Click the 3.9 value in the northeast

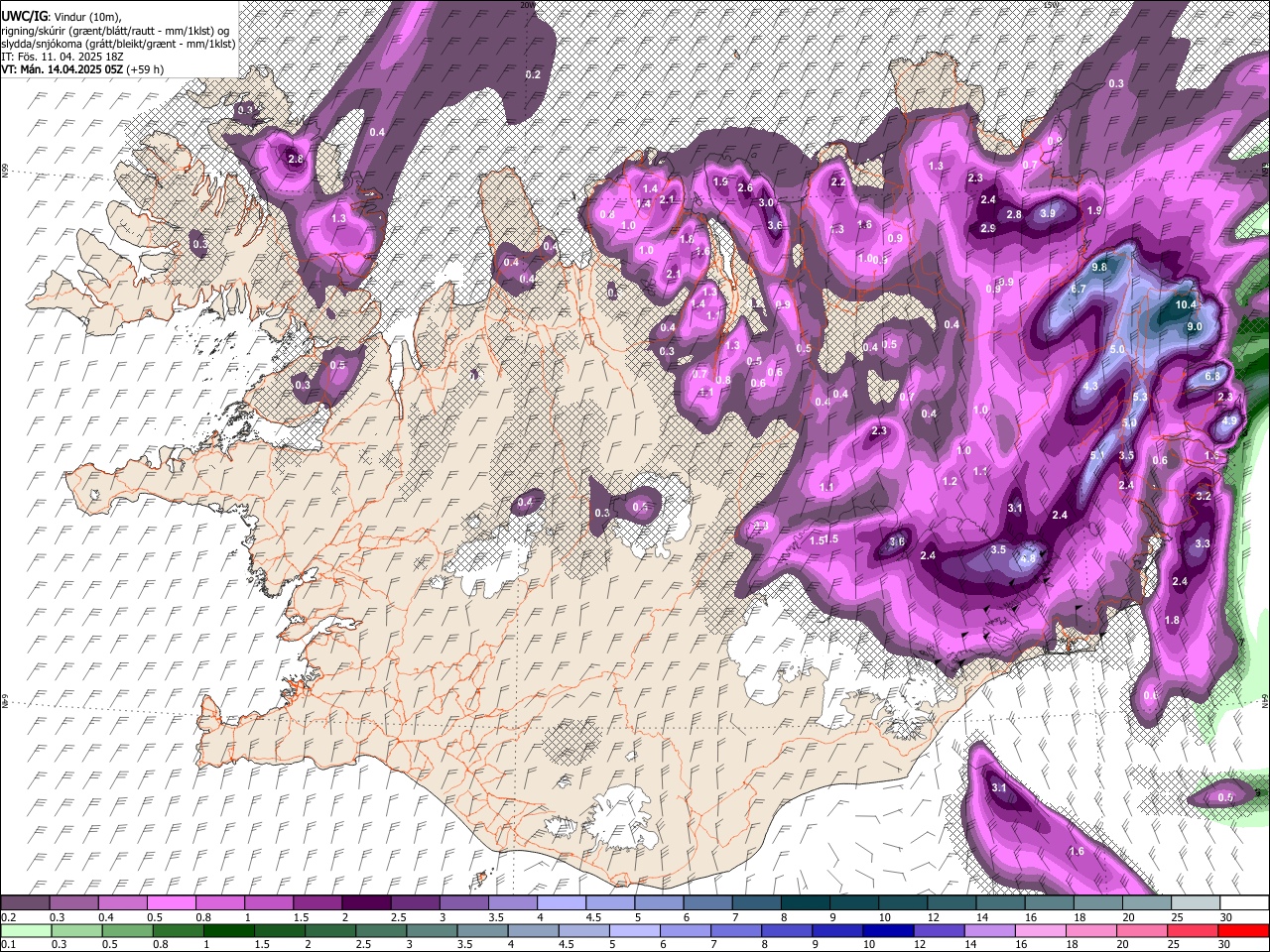1048,213
